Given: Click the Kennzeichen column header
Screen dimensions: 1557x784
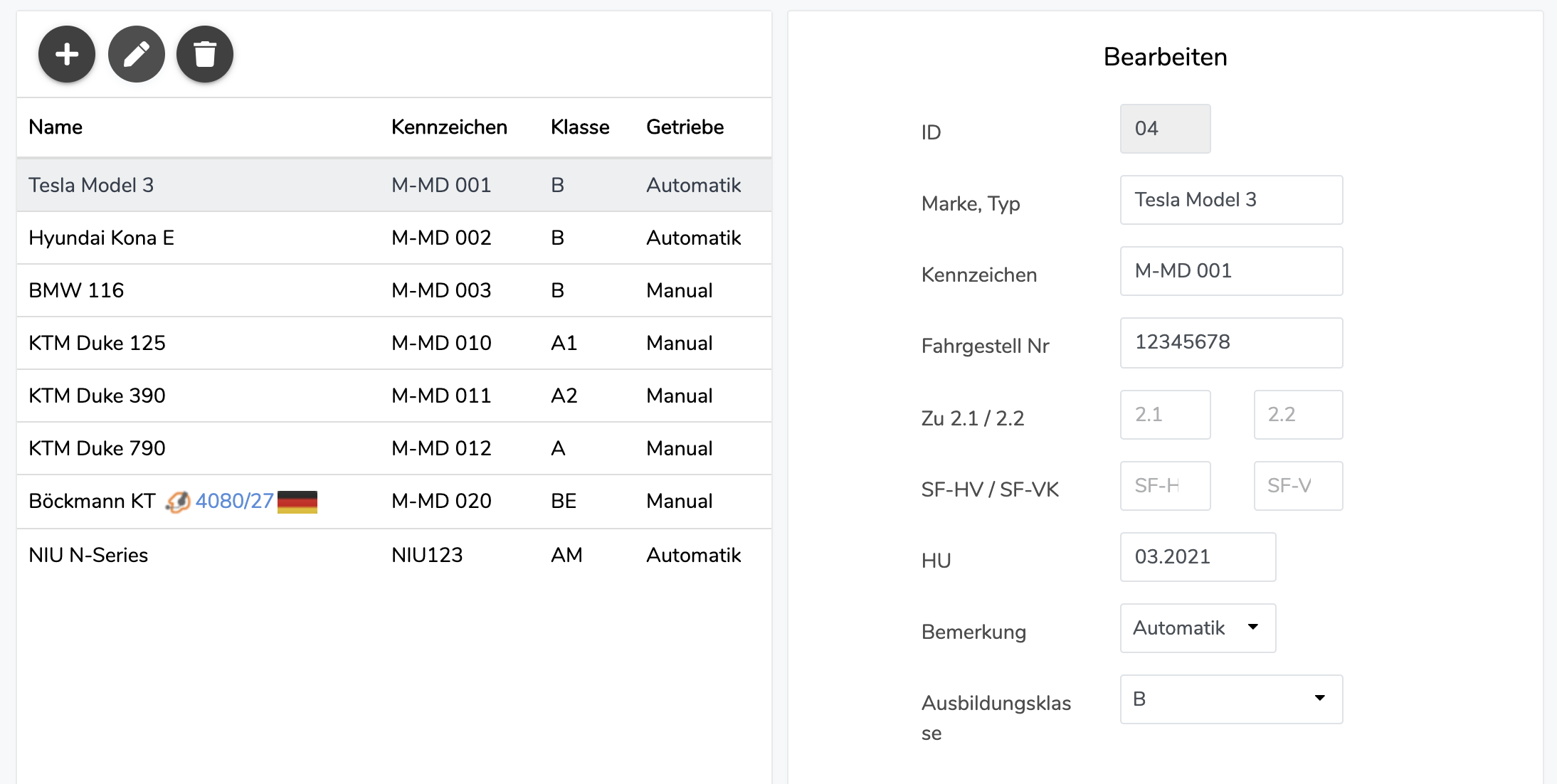Looking at the screenshot, I should tap(449, 127).
